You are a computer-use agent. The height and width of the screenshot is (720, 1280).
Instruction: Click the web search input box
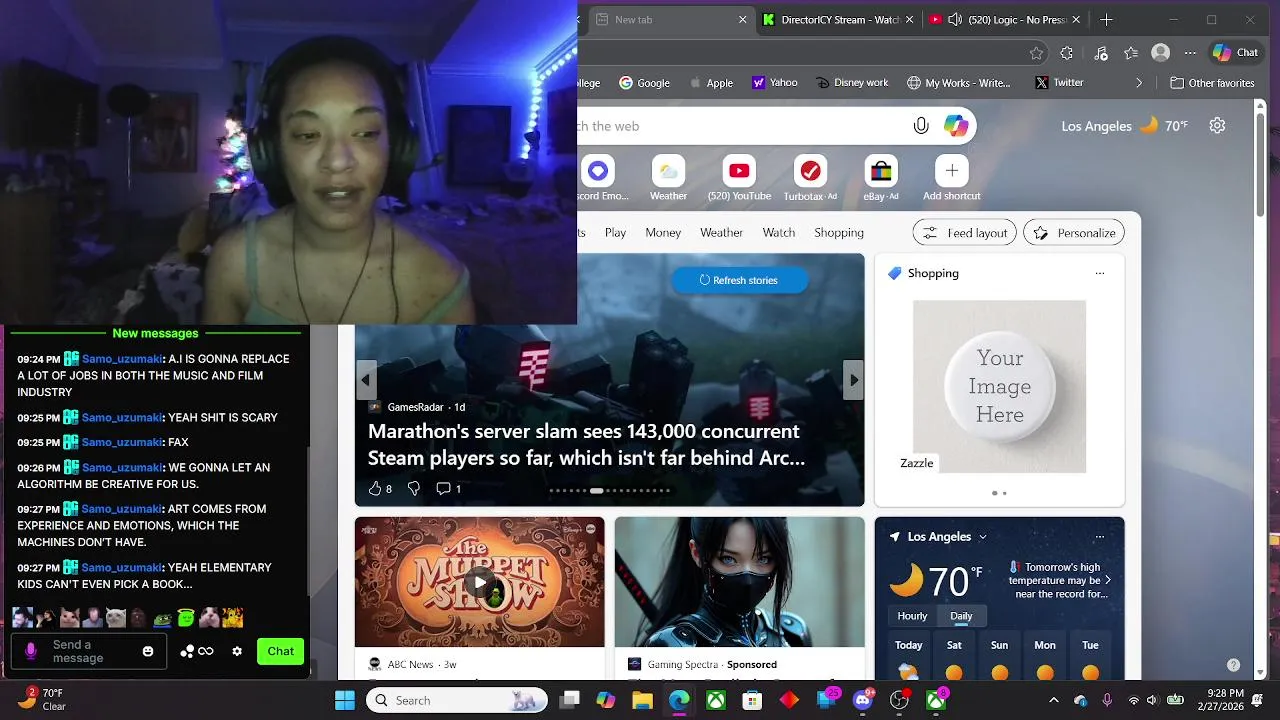(x=740, y=126)
